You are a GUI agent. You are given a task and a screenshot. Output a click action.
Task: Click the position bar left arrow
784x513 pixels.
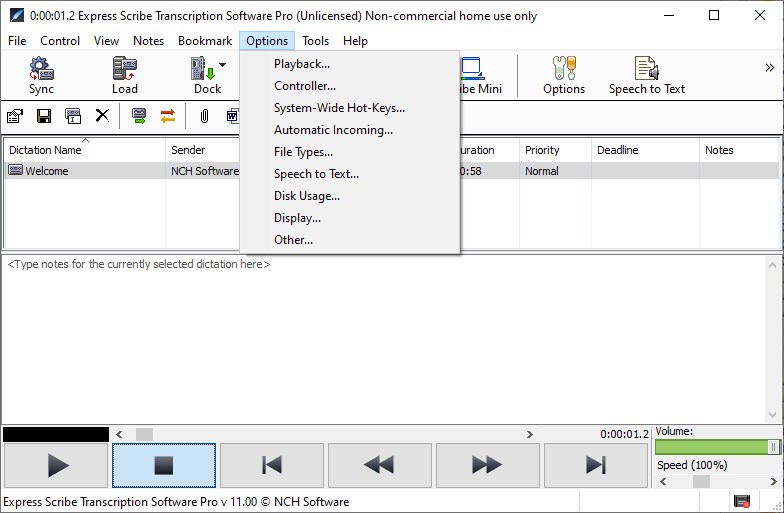[120, 434]
